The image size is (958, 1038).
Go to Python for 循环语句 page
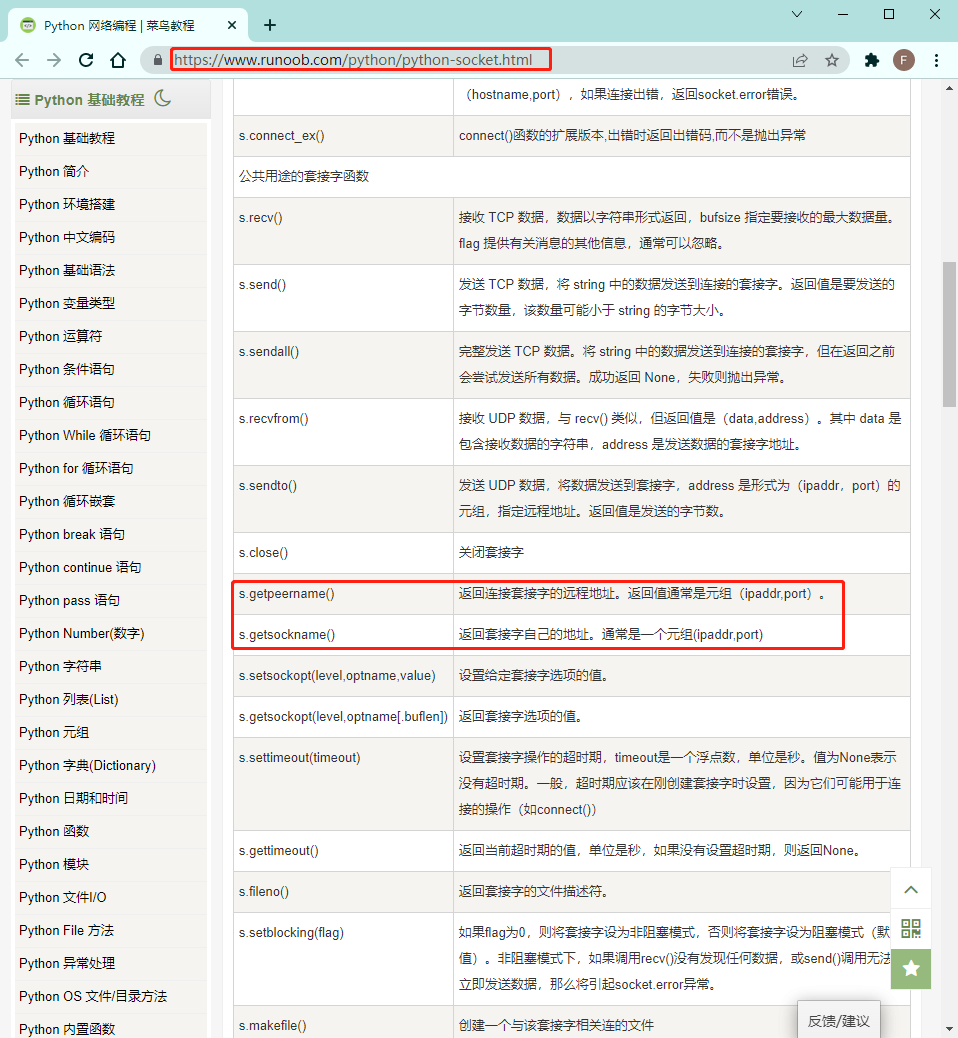click(x=76, y=469)
